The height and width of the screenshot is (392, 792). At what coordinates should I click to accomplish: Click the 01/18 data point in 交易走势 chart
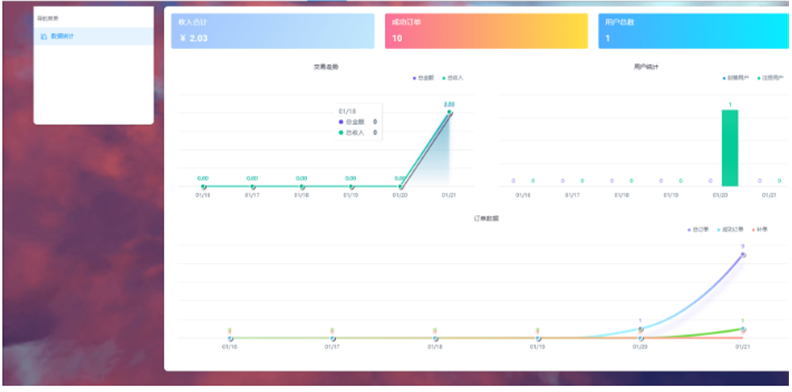[302, 186]
